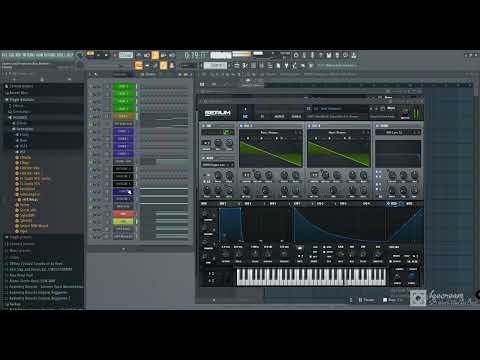
Task: Open the FILE menu
Action: pos(4,55)
